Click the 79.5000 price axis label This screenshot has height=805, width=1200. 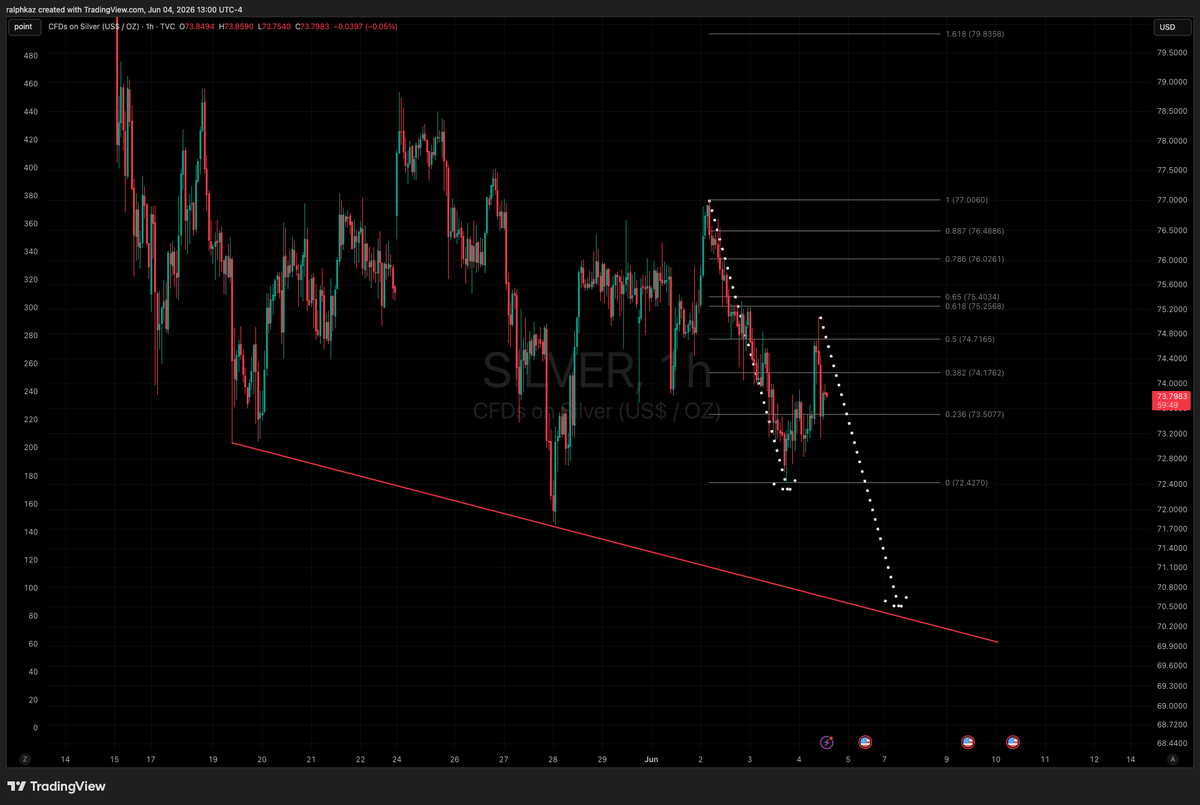point(1171,53)
